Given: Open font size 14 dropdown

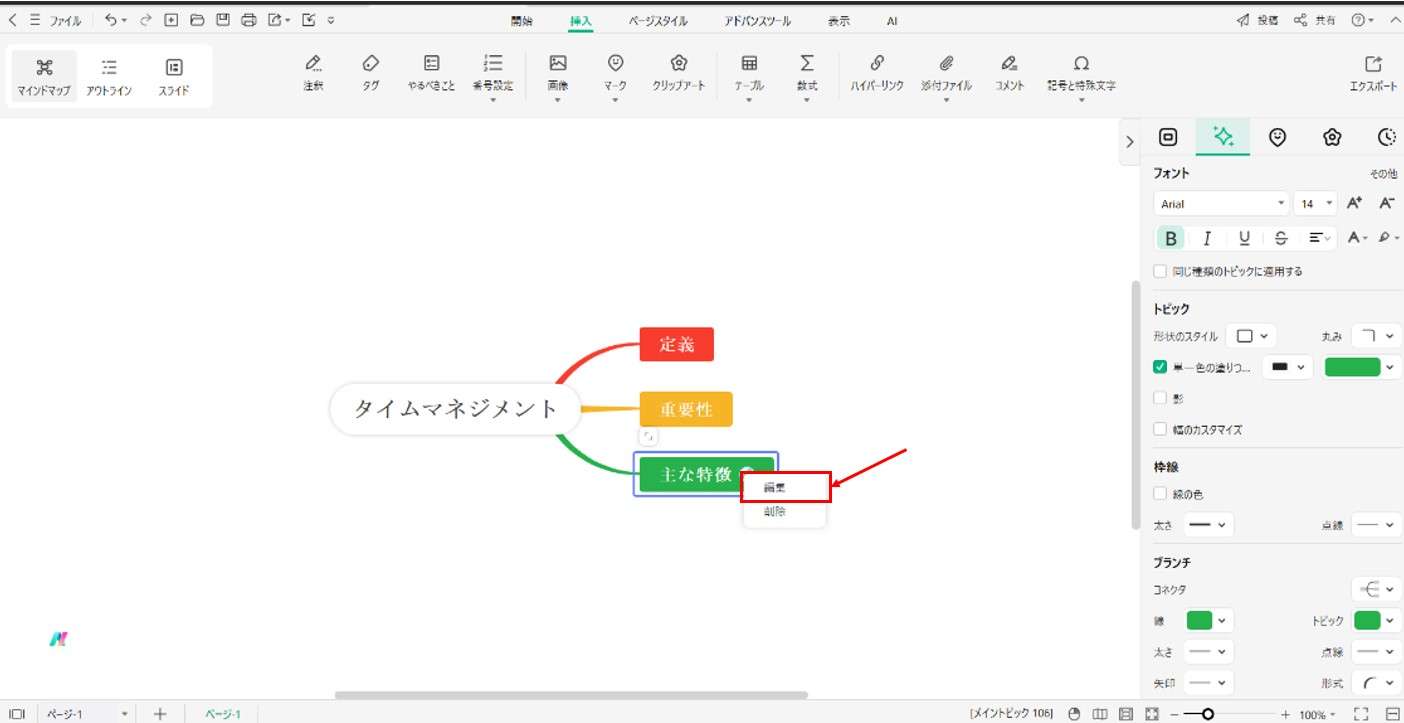Looking at the screenshot, I should (x=1315, y=203).
